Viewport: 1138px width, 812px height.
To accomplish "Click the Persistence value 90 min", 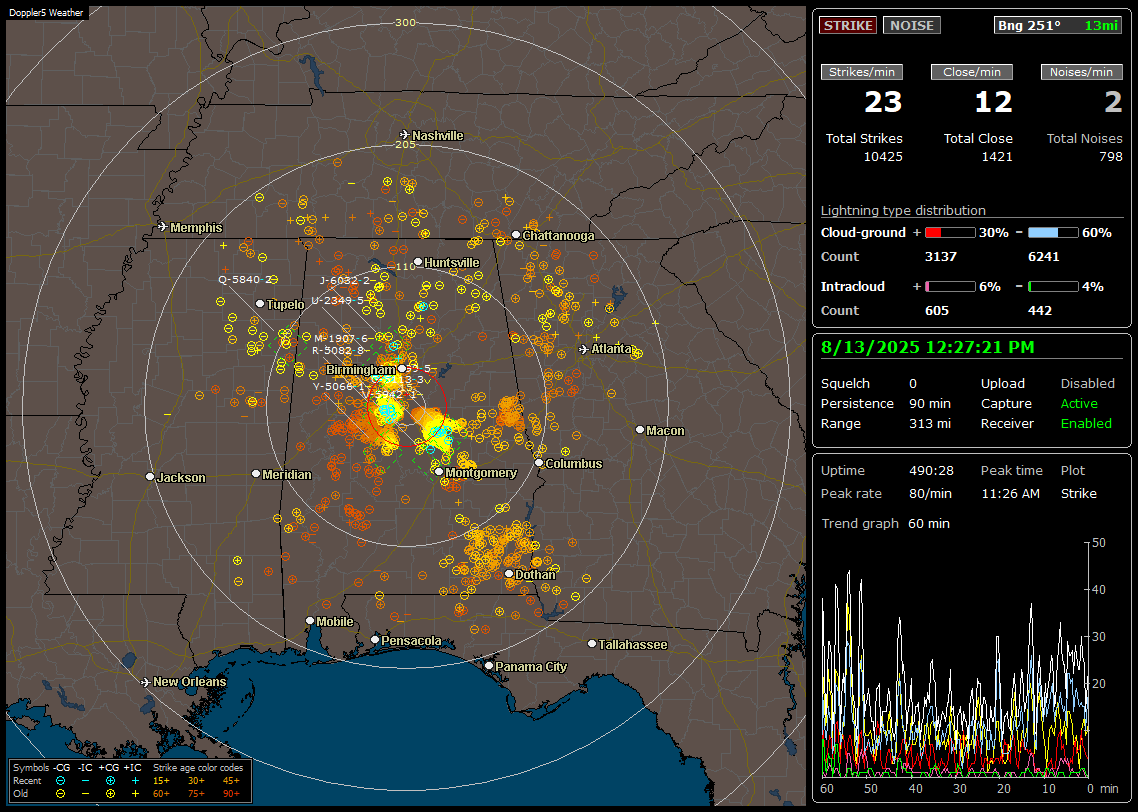I will [x=930, y=403].
